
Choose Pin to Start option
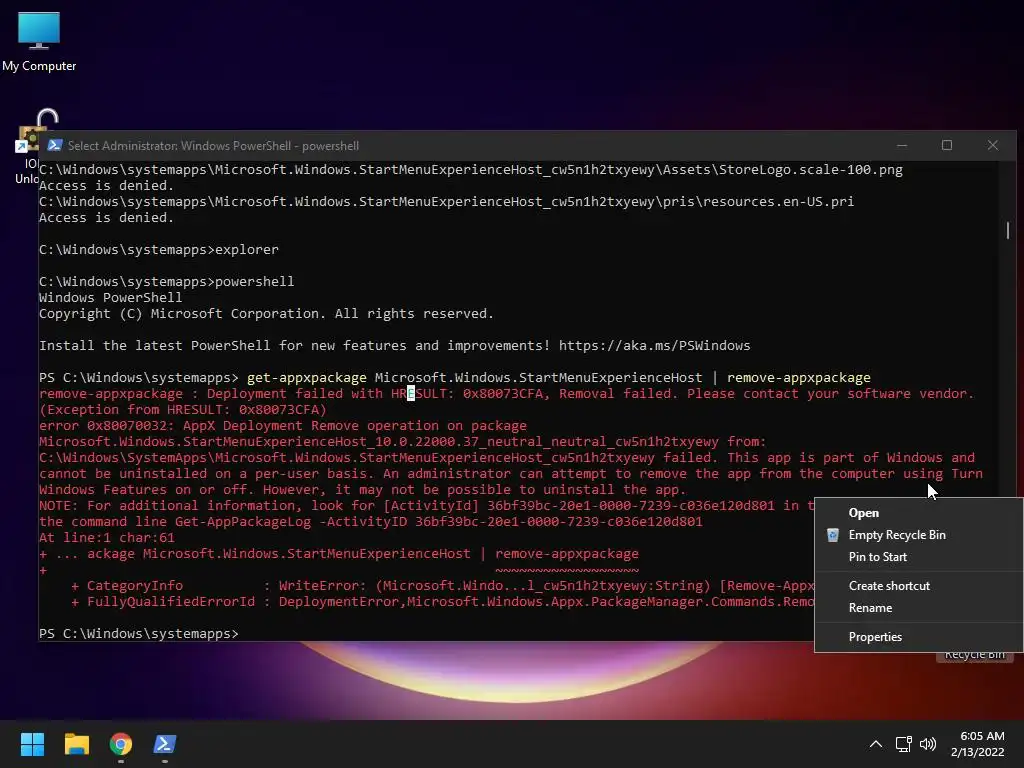[x=918, y=557]
